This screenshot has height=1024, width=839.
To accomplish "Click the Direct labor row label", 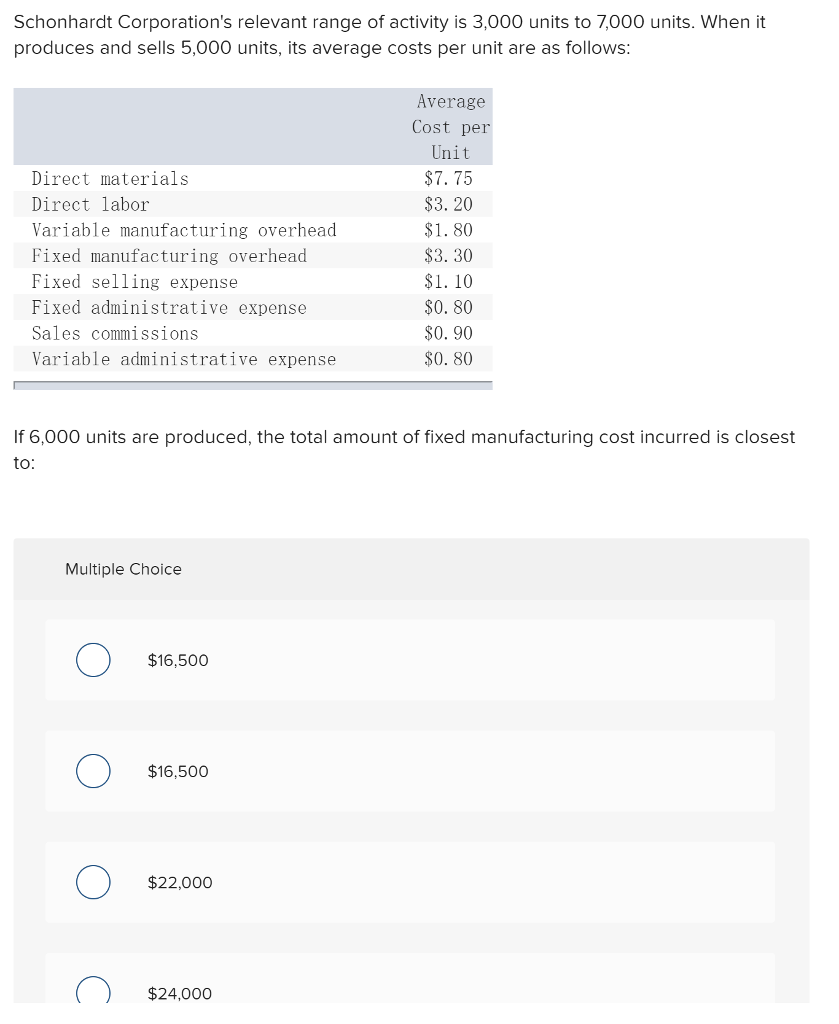I will [90, 205].
